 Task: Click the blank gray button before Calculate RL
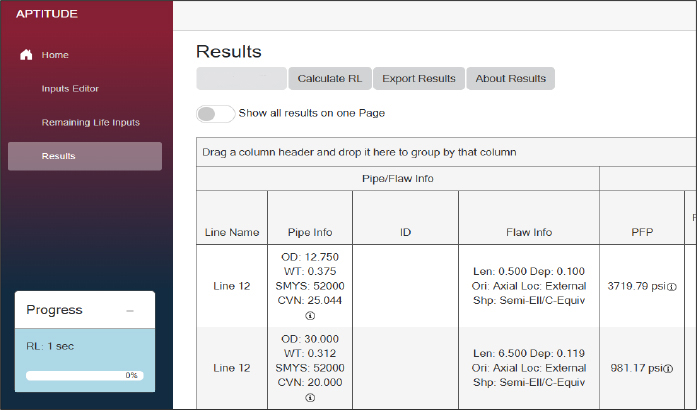coord(241,79)
